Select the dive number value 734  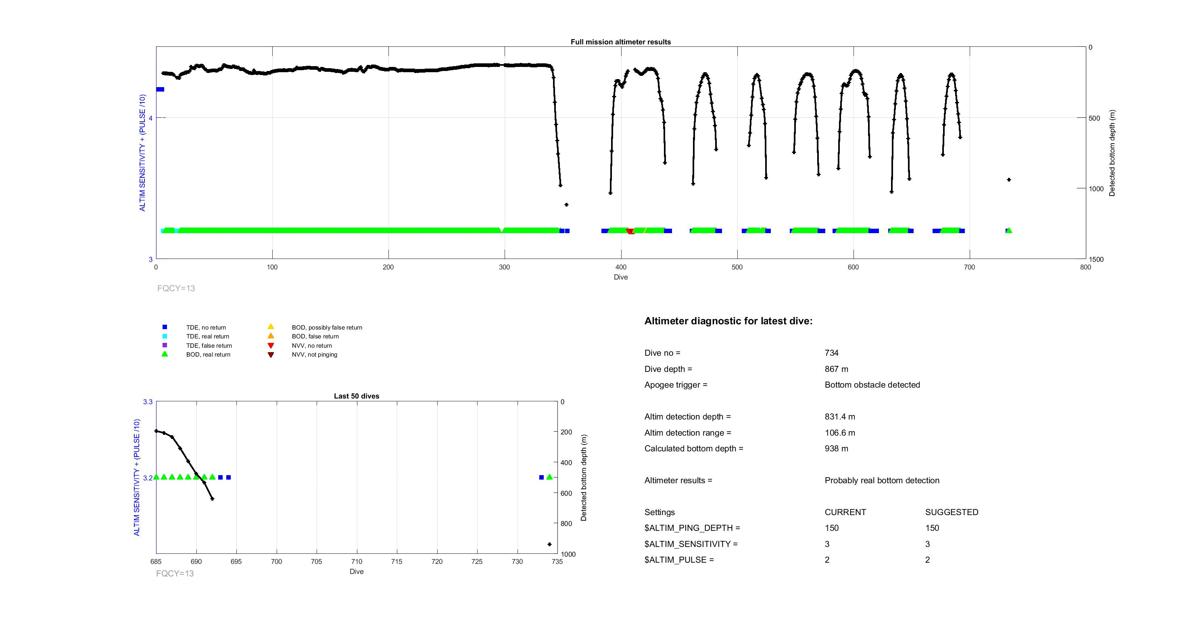832,353
